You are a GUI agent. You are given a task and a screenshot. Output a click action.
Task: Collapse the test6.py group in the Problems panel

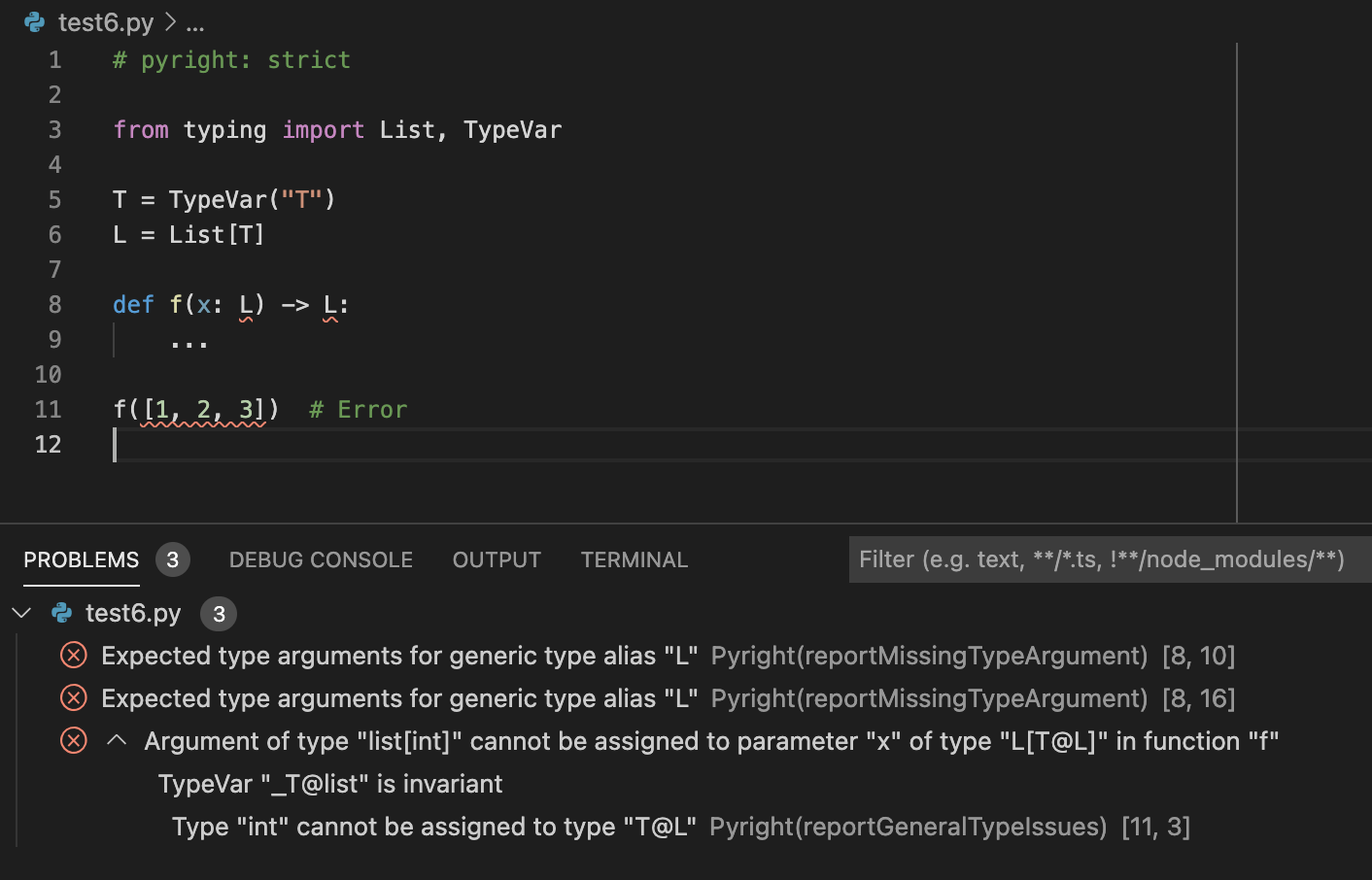[21, 613]
